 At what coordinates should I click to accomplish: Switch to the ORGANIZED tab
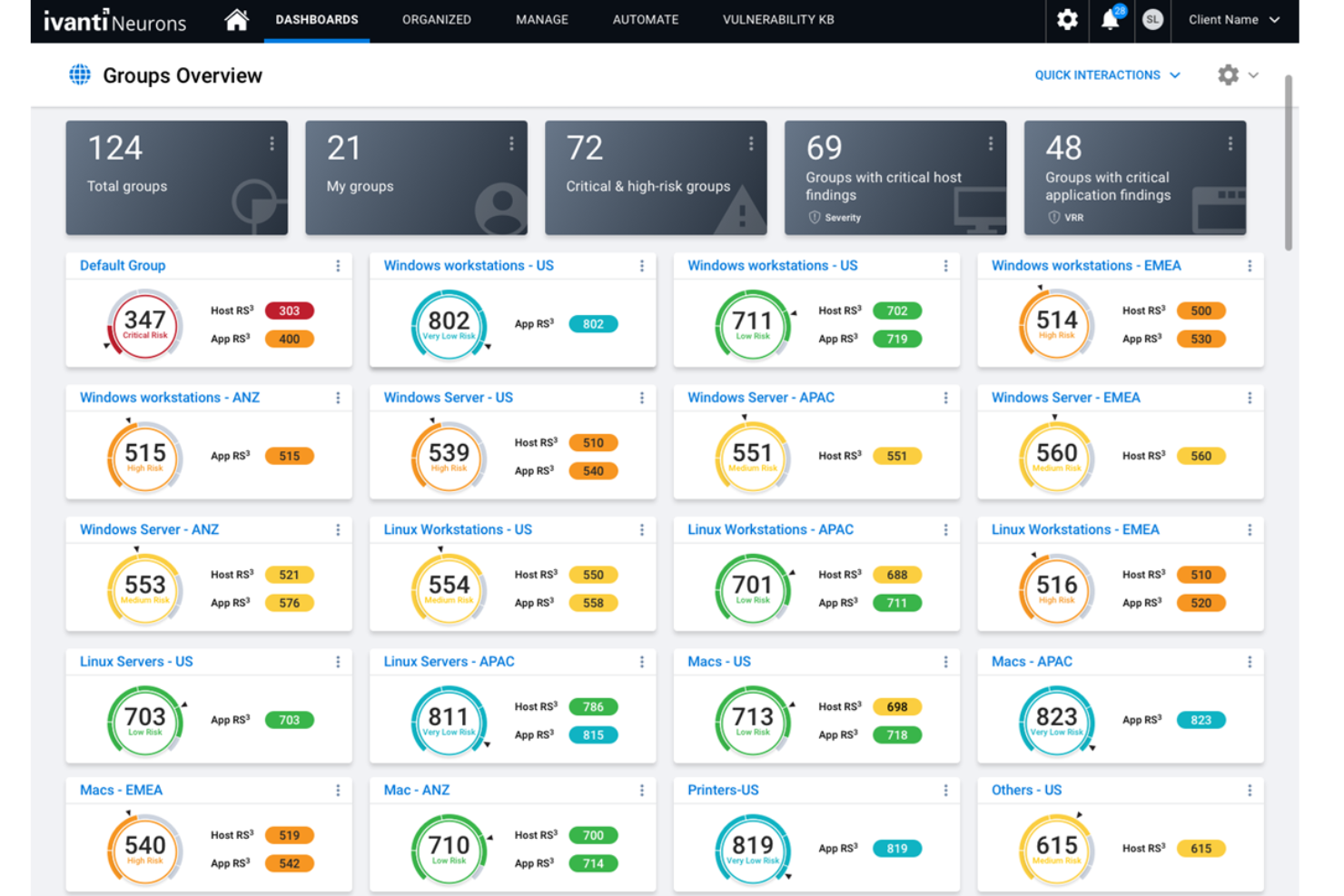[x=436, y=19]
